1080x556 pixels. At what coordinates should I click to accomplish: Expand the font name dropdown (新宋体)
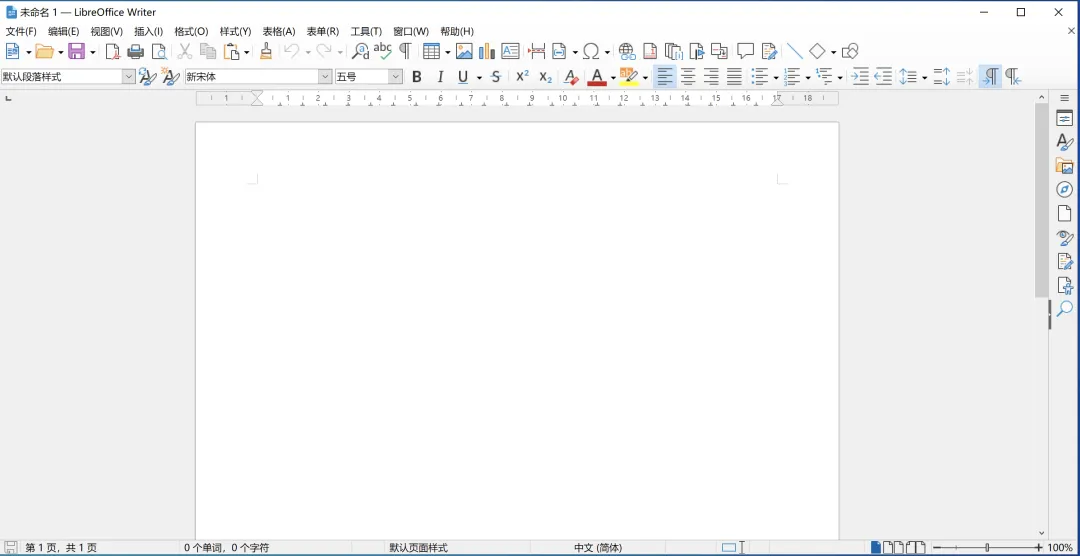[325, 76]
